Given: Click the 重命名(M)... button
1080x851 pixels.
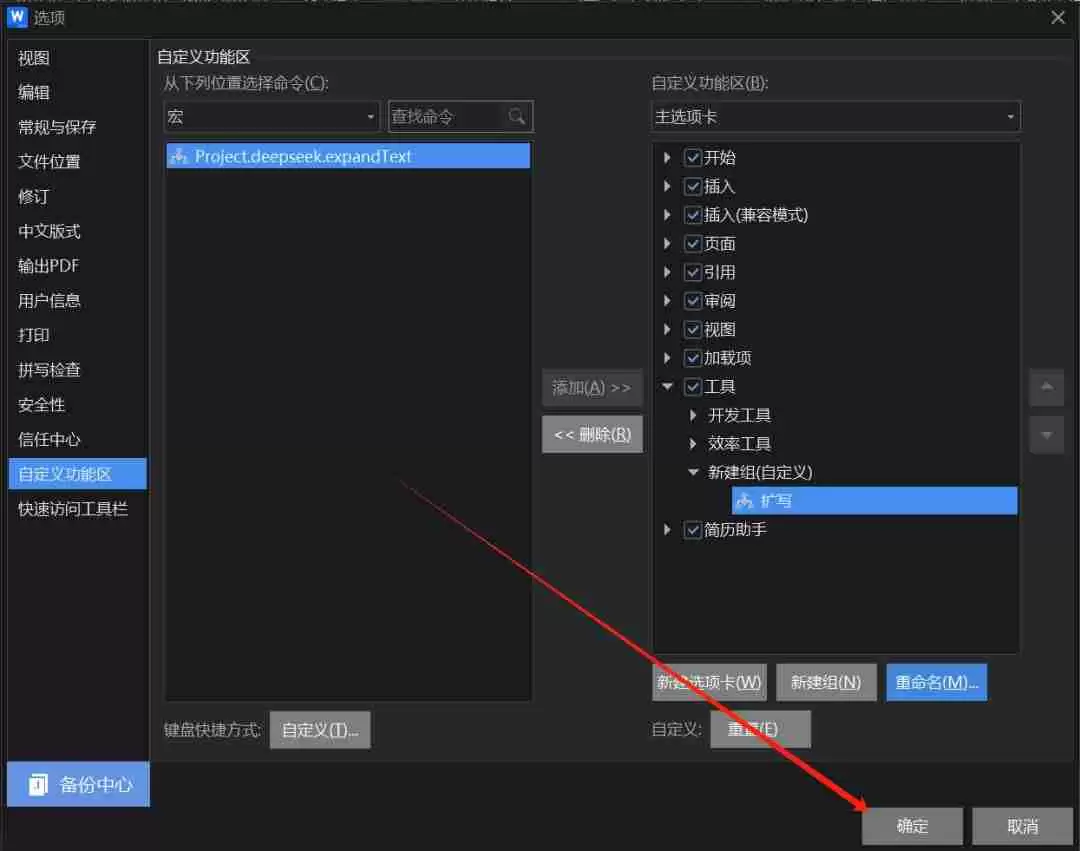Looking at the screenshot, I should [x=936, y=682].
